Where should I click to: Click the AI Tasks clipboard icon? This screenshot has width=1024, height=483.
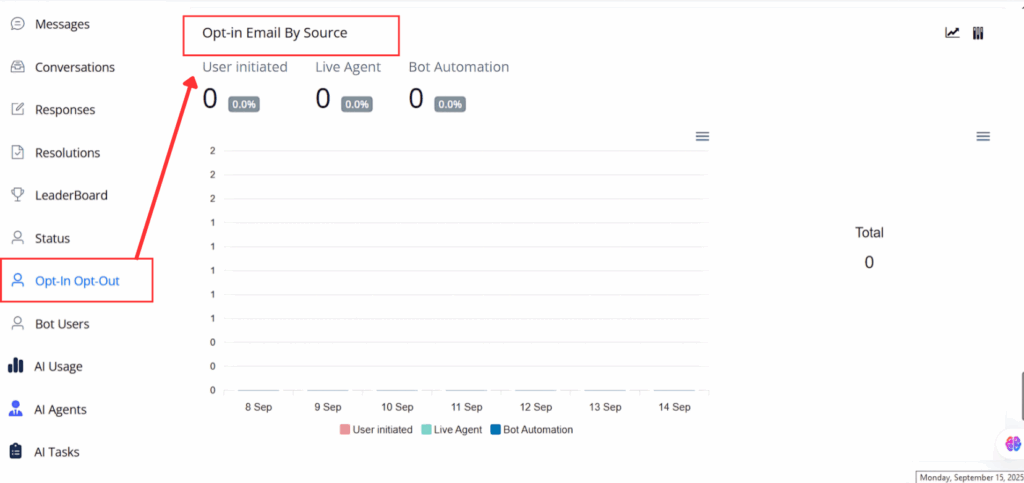pos(16,451)
